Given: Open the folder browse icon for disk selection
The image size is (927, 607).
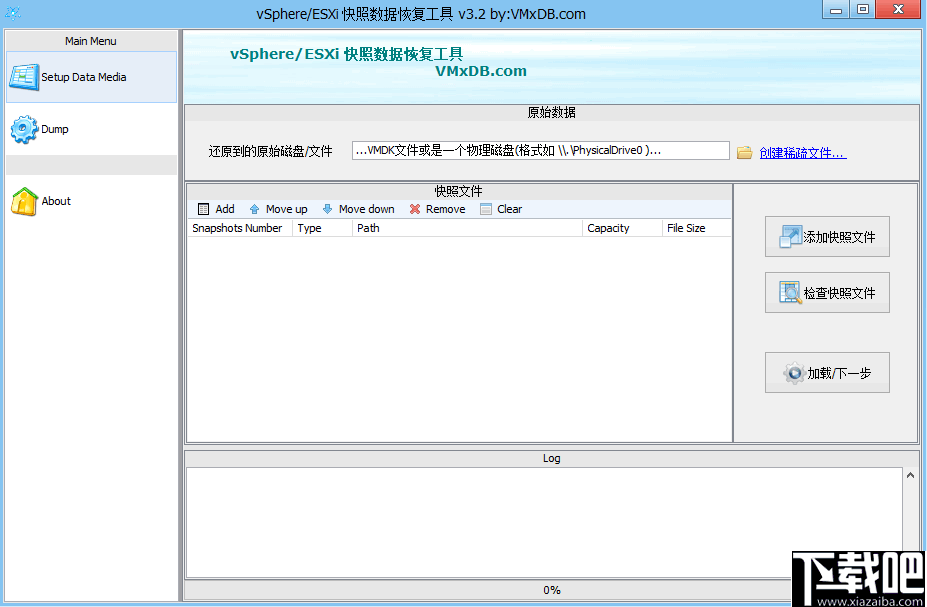Looking at the screenshot, I should pyautogui.click(x=744, y=150).
